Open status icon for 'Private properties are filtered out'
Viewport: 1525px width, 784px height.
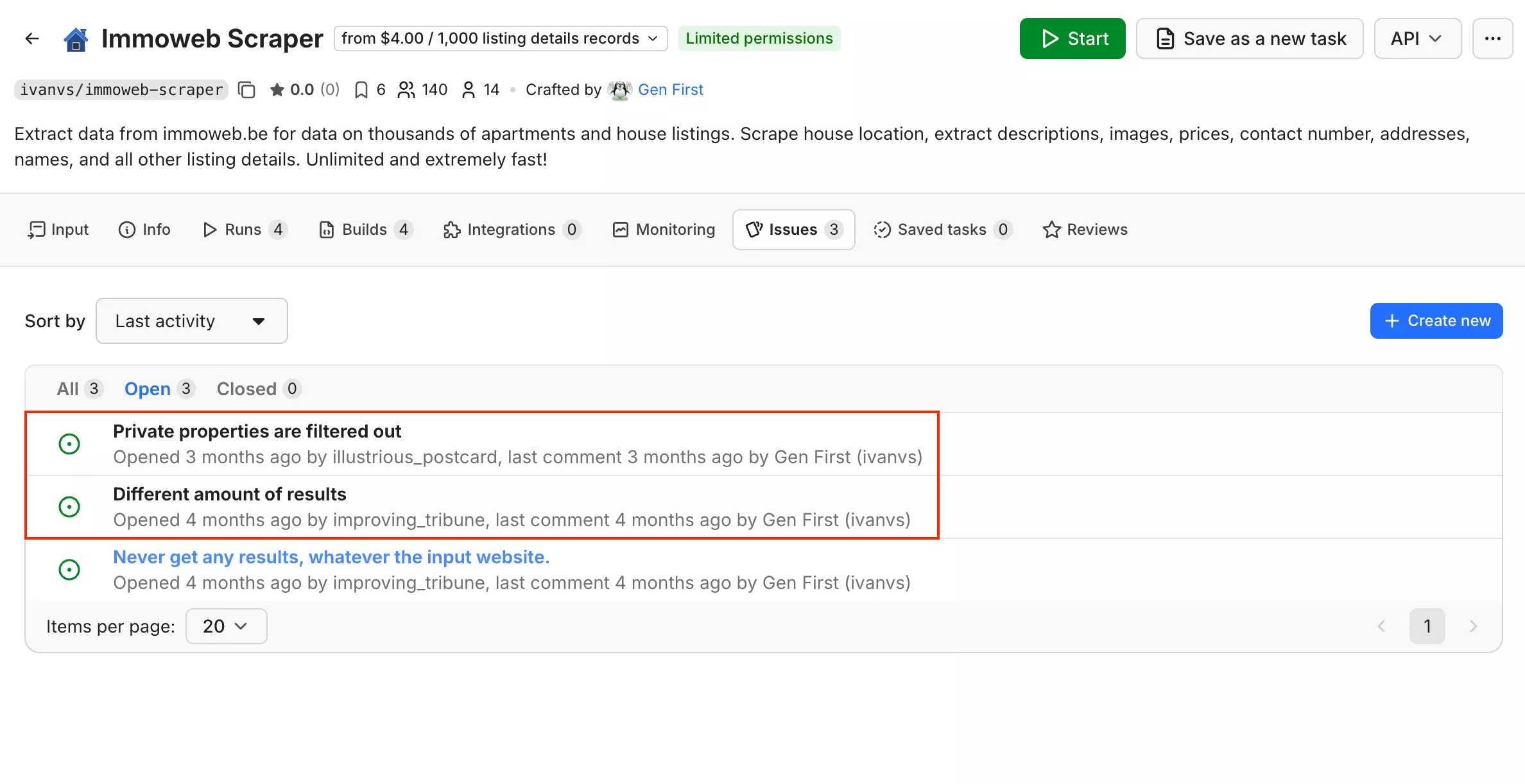(69, 444)
